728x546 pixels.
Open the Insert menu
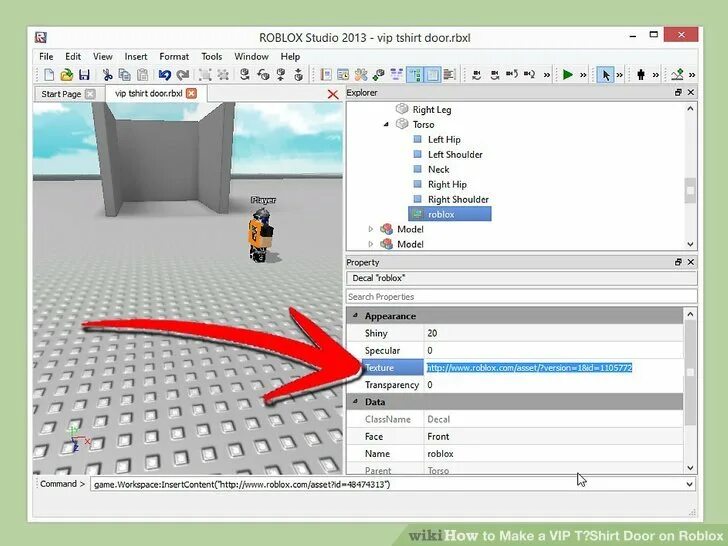[136, 57]
